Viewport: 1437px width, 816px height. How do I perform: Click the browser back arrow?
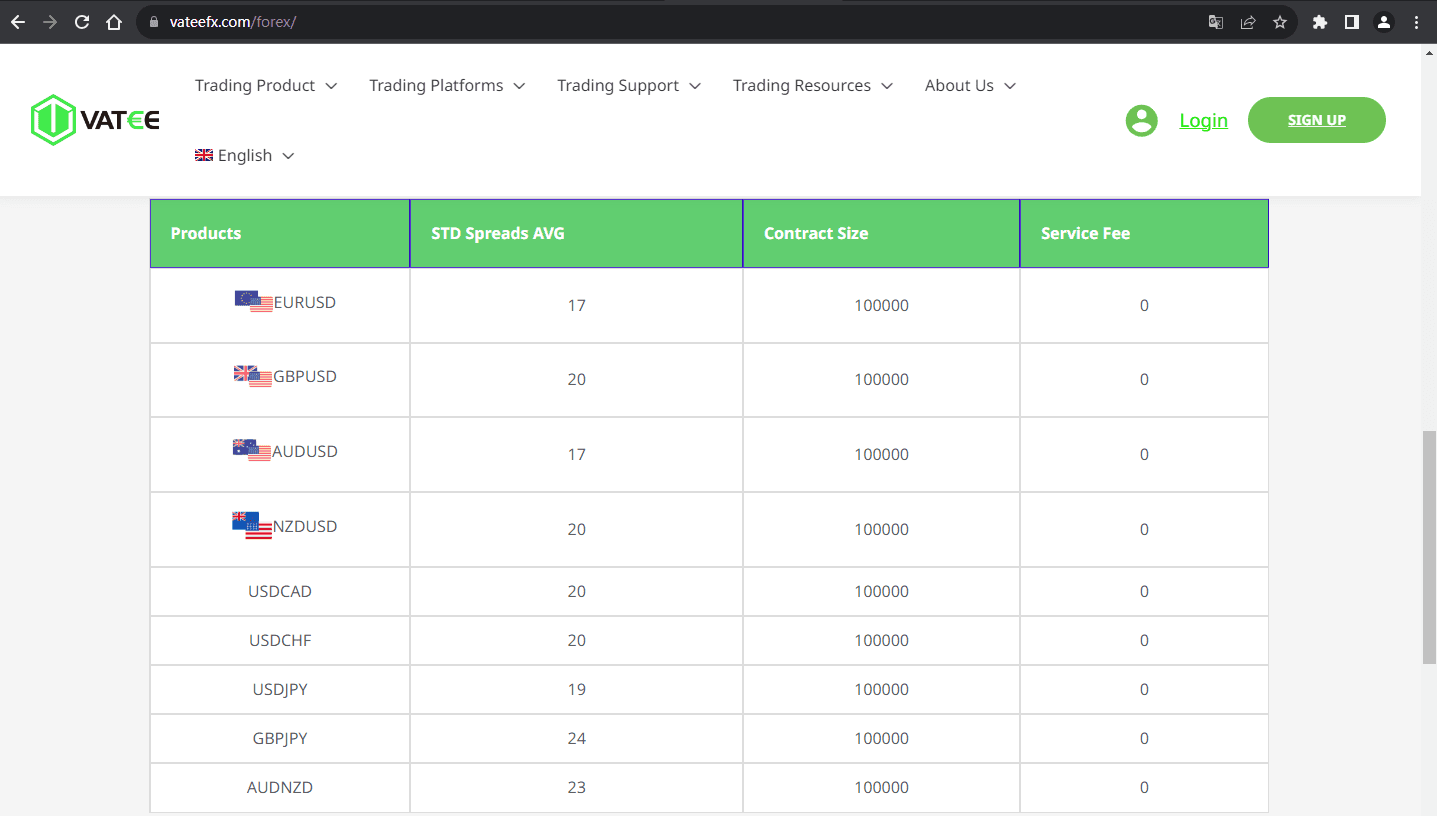pos(18,22)
